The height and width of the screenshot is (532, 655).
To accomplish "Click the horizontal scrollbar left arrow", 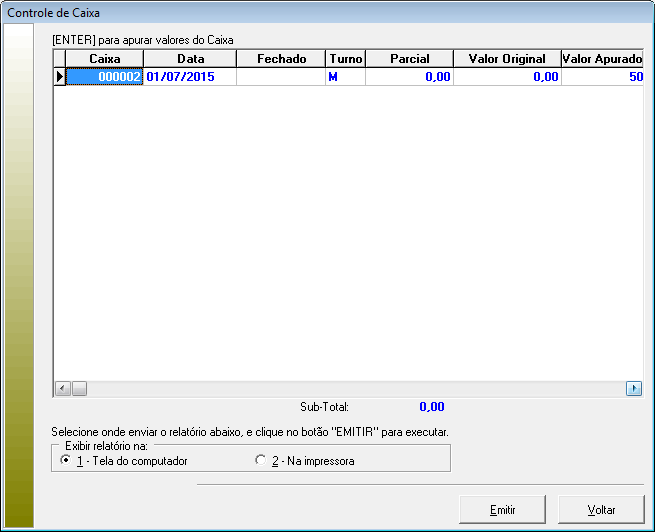I will [61, 388].
